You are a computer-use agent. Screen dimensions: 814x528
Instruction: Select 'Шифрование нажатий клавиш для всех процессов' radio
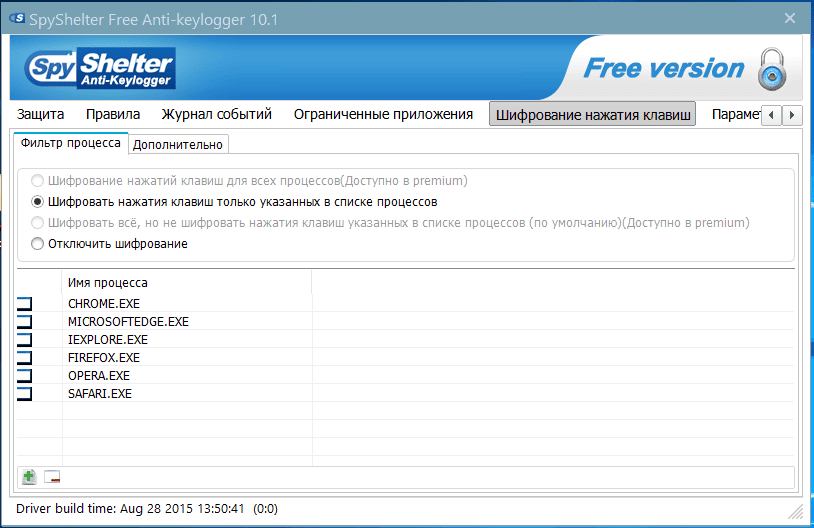[37, 181]
